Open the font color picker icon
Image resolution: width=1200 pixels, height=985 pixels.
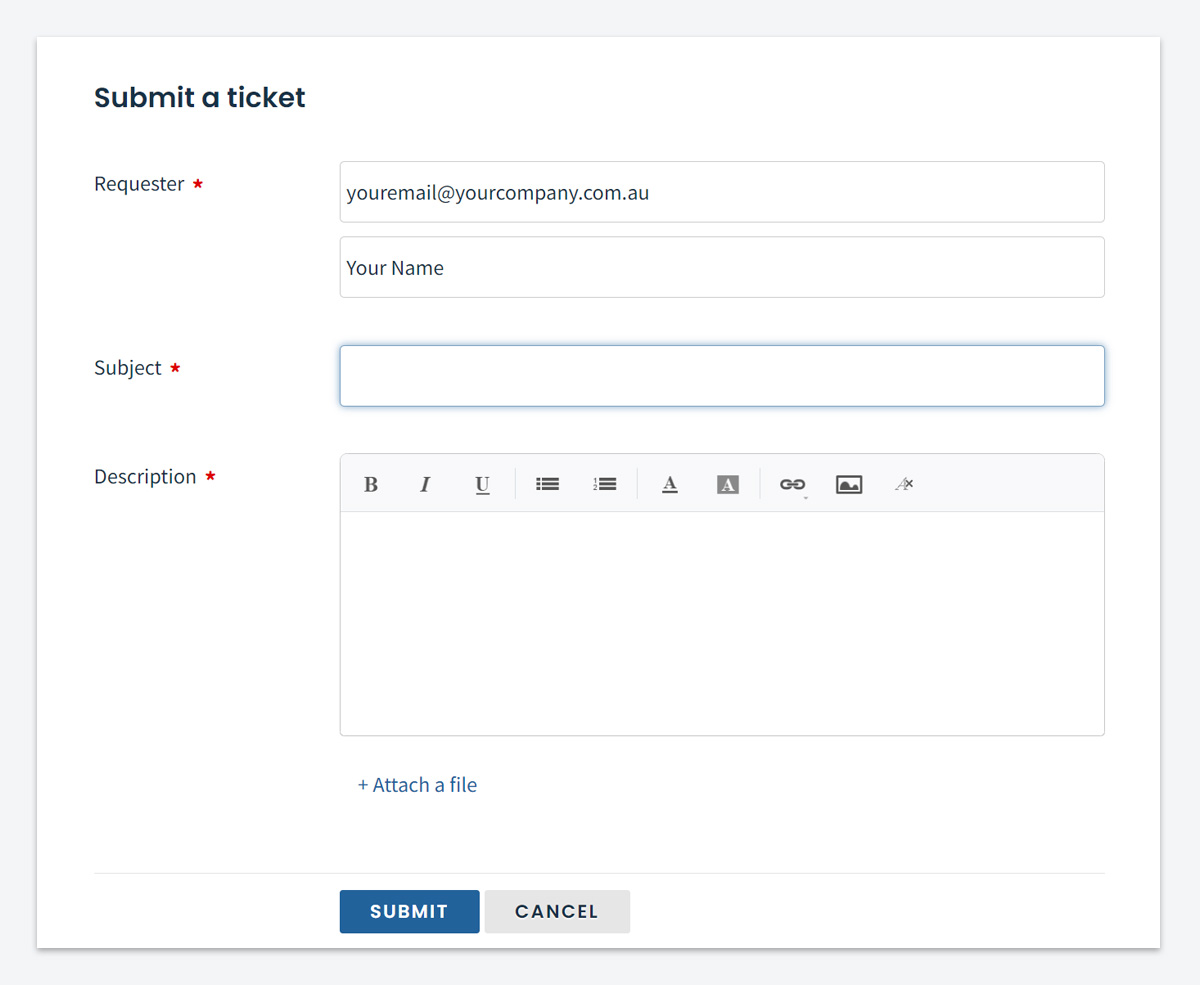(x=669, y=484)
